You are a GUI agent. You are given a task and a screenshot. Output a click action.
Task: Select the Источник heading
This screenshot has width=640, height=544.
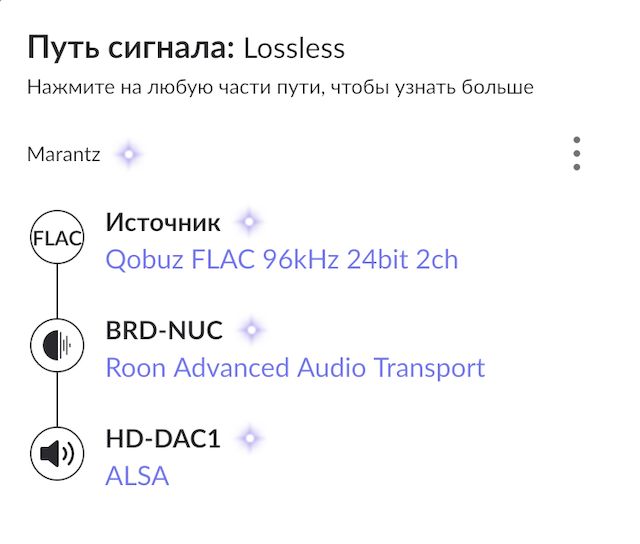(x=163, y=222)
